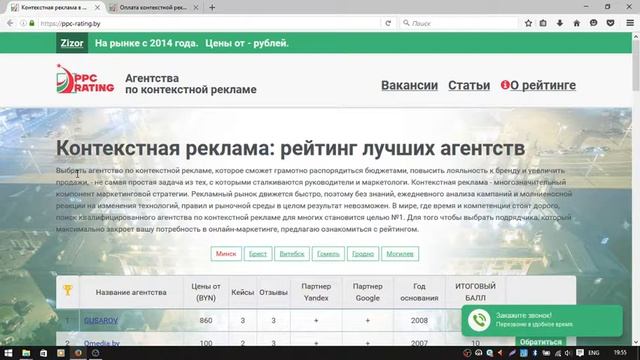
Task: Click the PPC Rating logo
Action: (85, 79)
